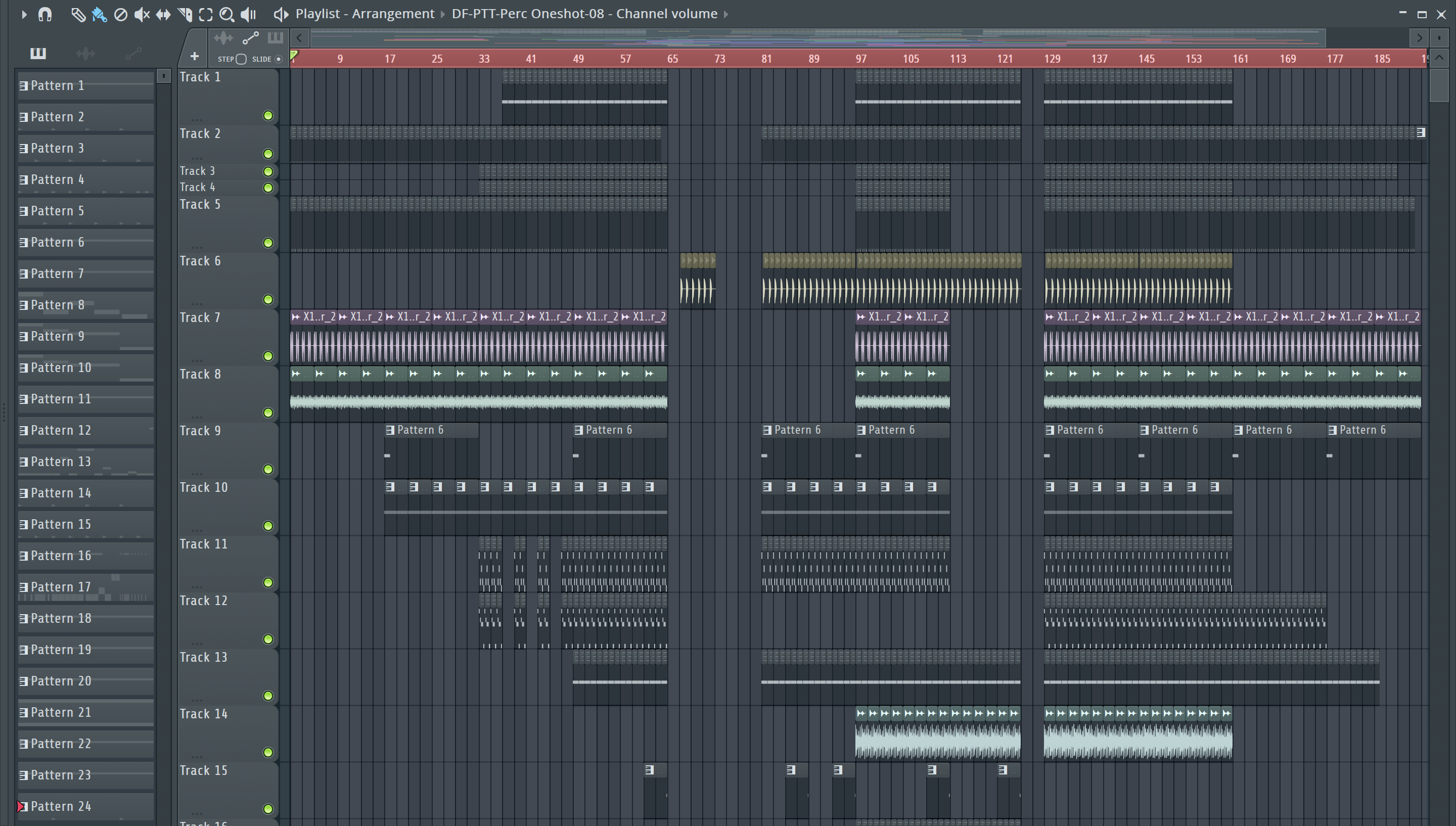This screenshot has height=826, width=1456.
Task: Open arrow after Channel volume title
Action: click(x=725, y=14)
